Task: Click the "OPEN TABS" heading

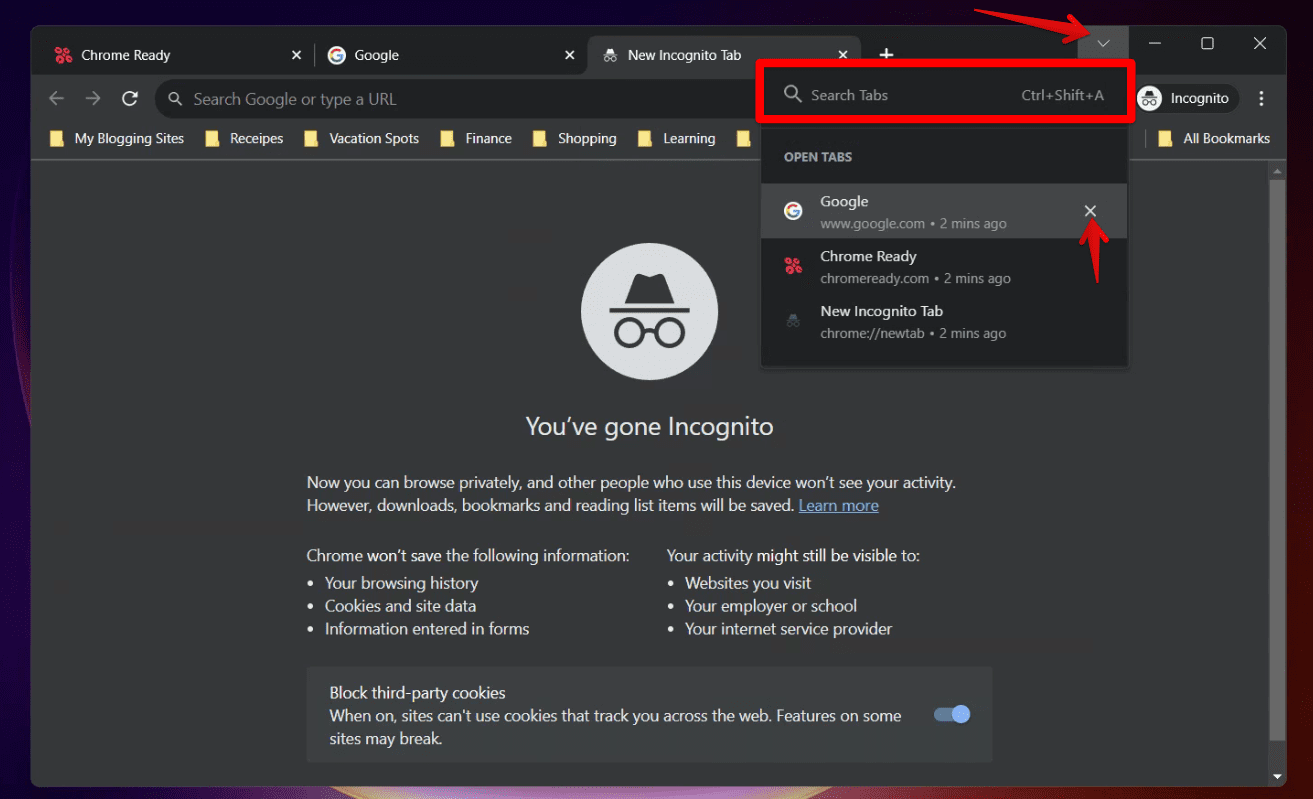Action: [x=818, y=157]
